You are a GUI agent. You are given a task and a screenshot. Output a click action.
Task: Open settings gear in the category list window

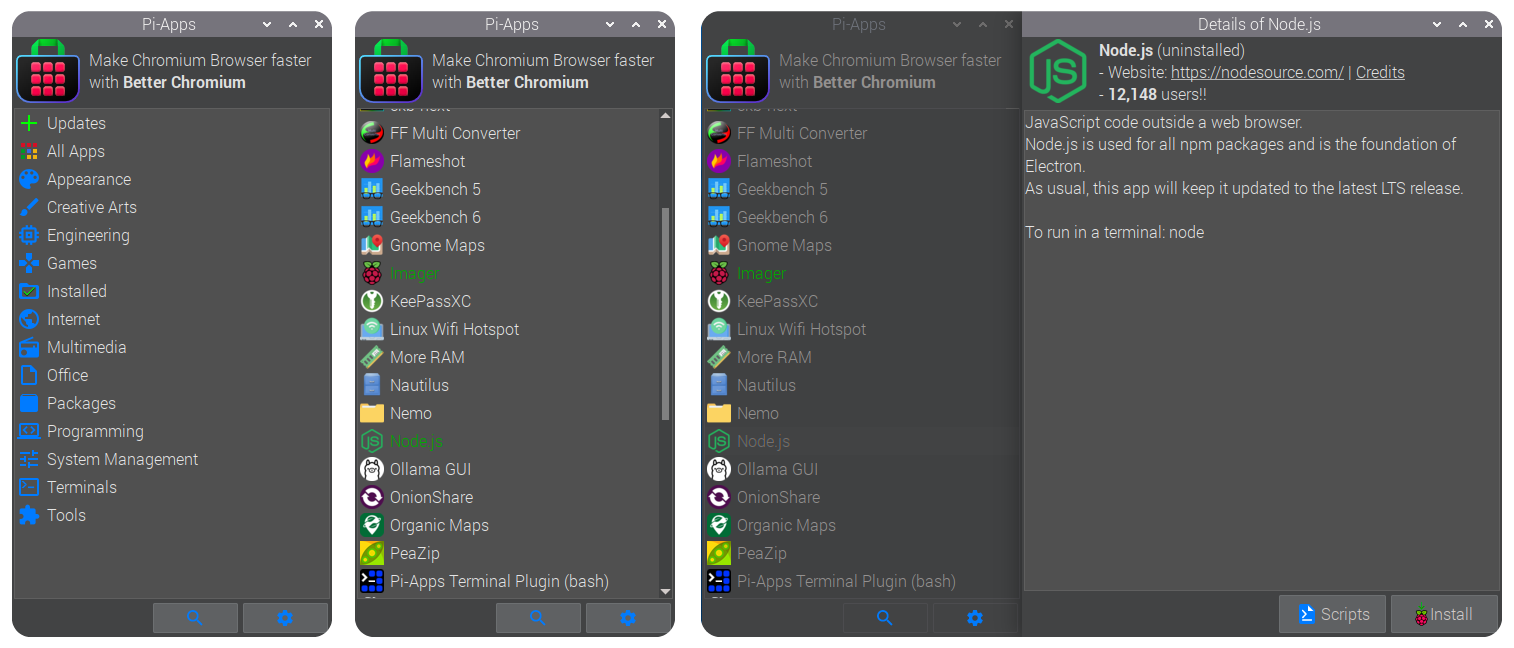(285, 618)
